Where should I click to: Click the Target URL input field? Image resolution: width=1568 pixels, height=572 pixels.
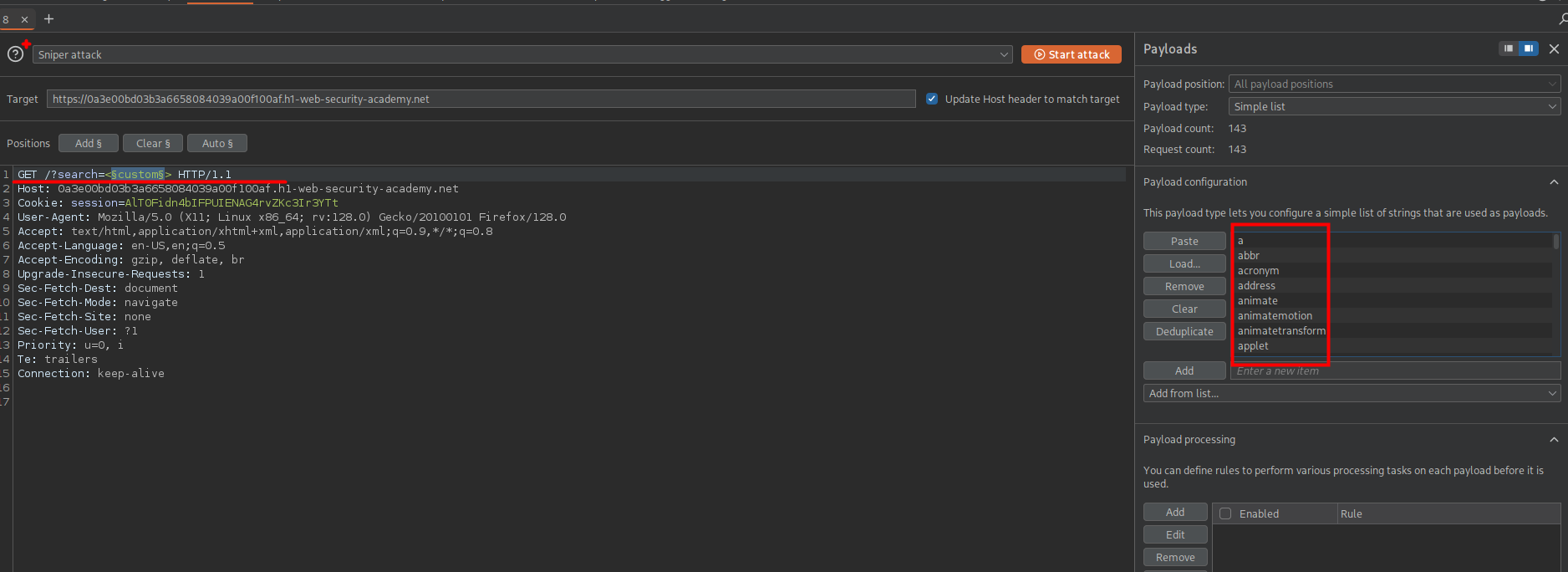click(x=481, y=99)
